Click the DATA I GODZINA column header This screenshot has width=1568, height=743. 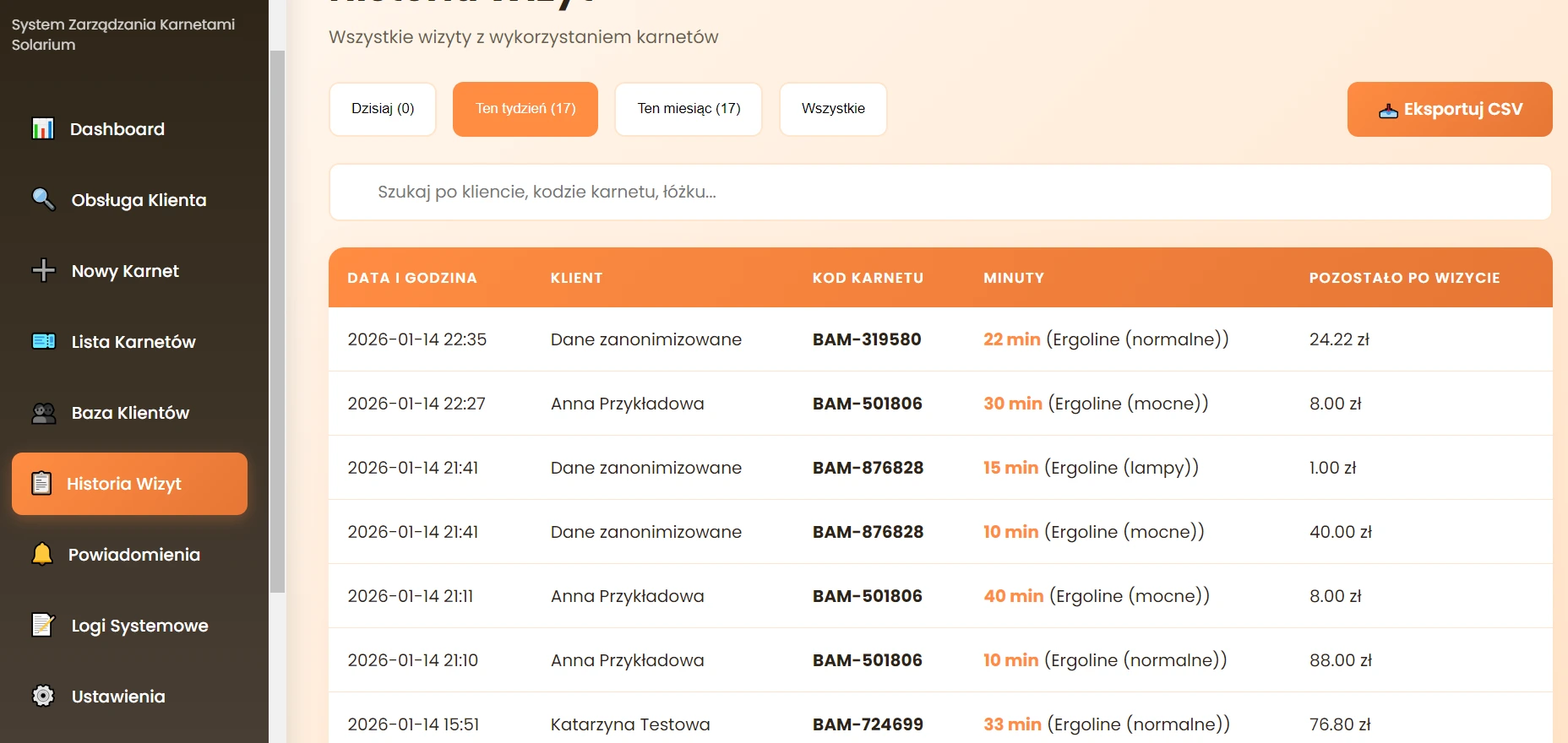click(412, 278)
